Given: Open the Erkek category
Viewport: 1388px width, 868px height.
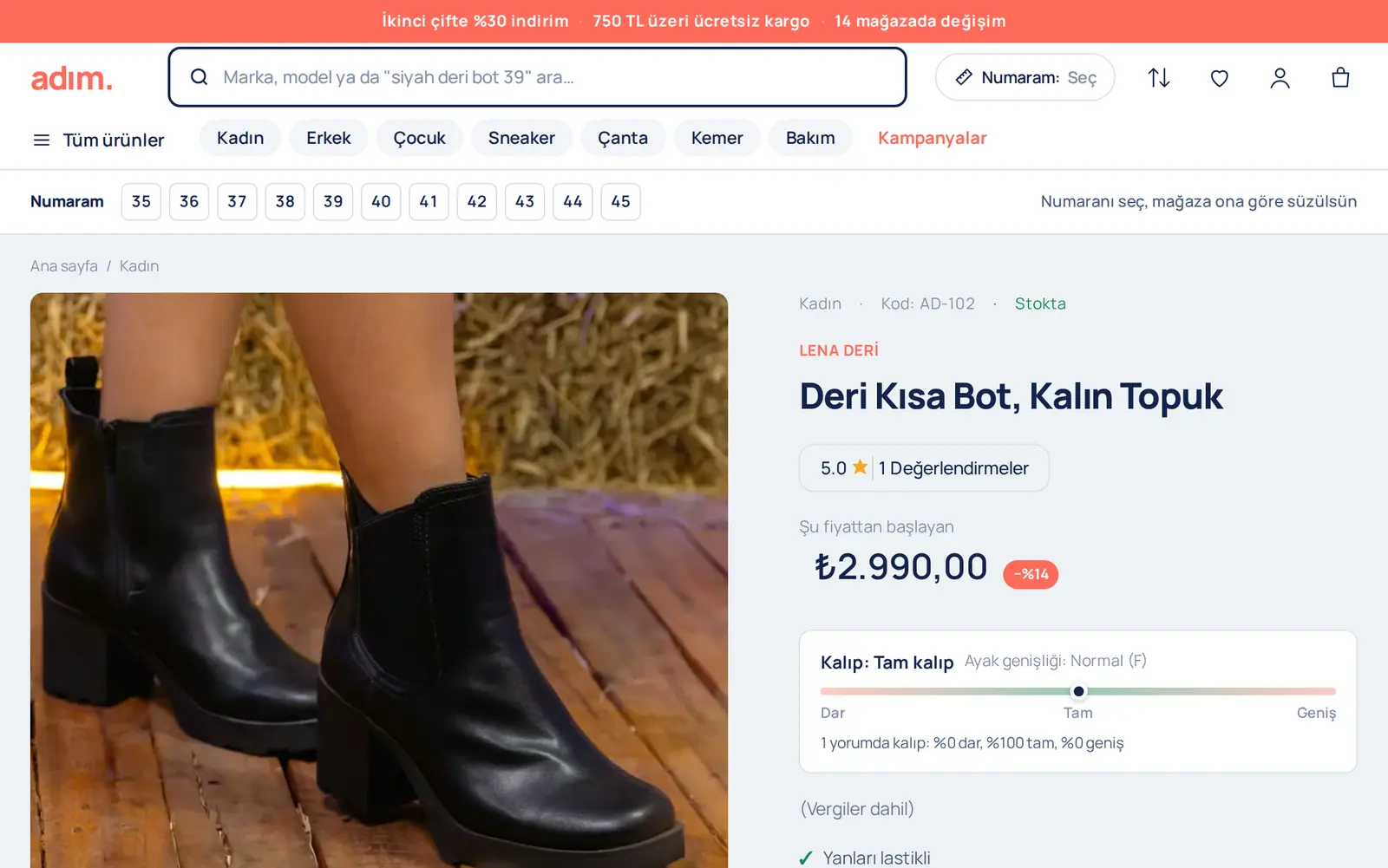Looking at the screenshot, I should 329,138.
